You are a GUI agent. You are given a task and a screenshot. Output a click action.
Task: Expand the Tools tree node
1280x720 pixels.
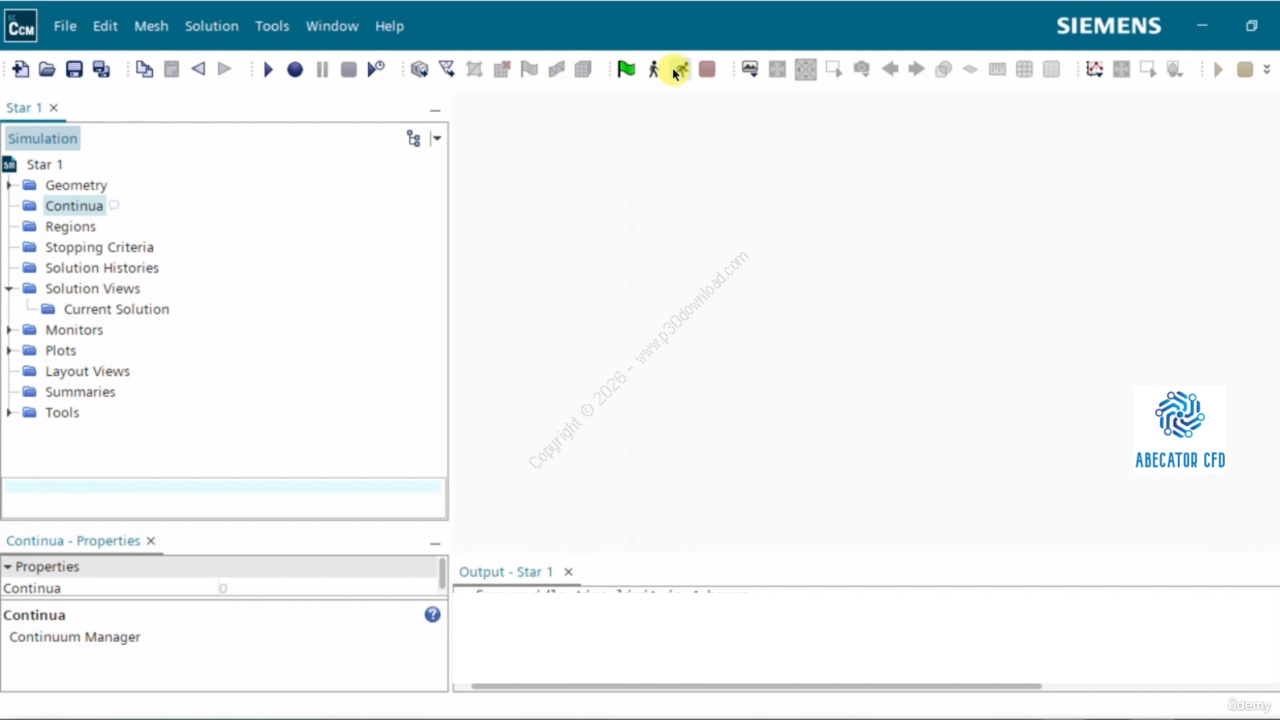pos(9,413)
